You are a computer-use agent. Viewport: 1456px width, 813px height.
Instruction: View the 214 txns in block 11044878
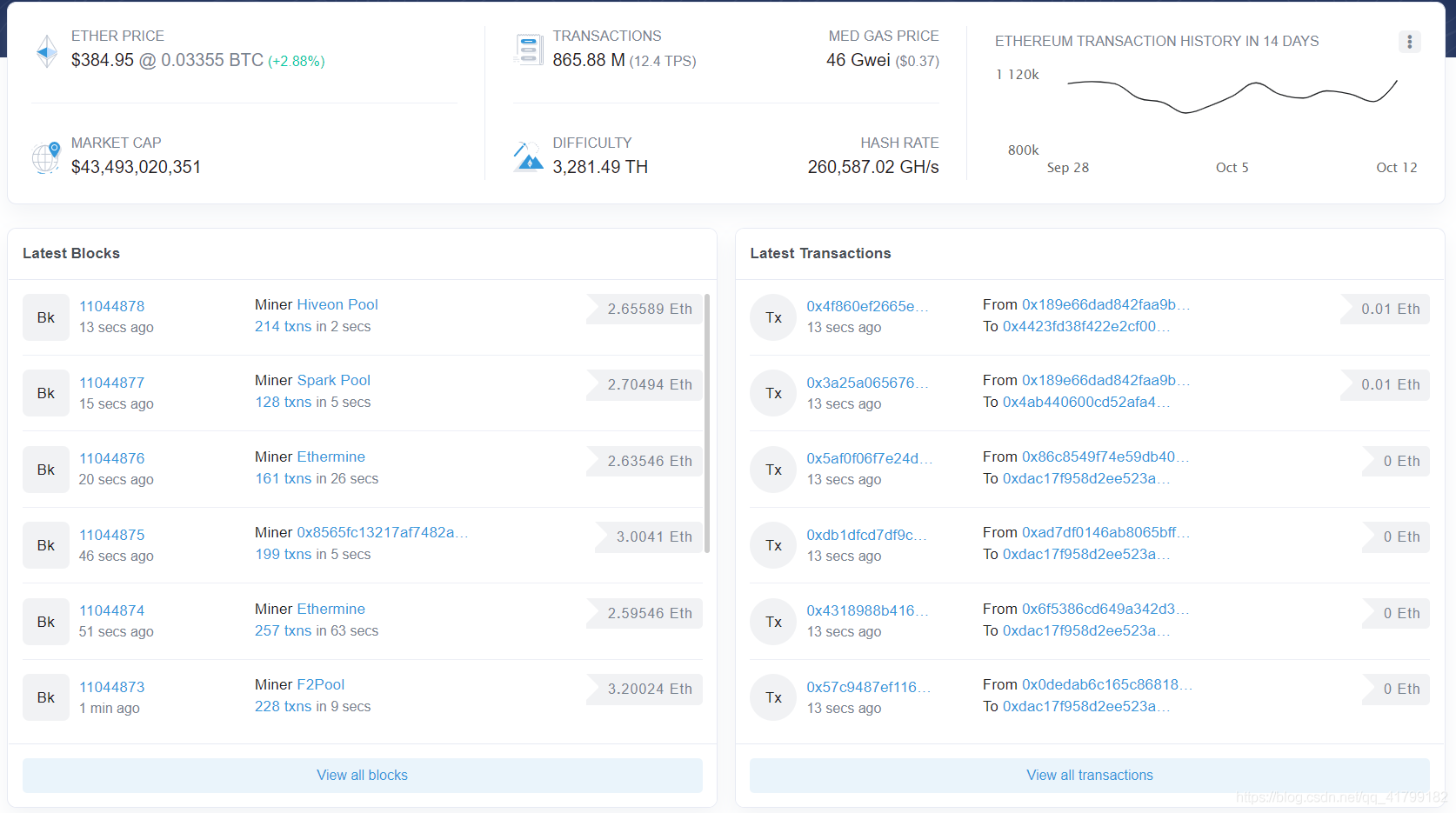click(x=283, y=326)
